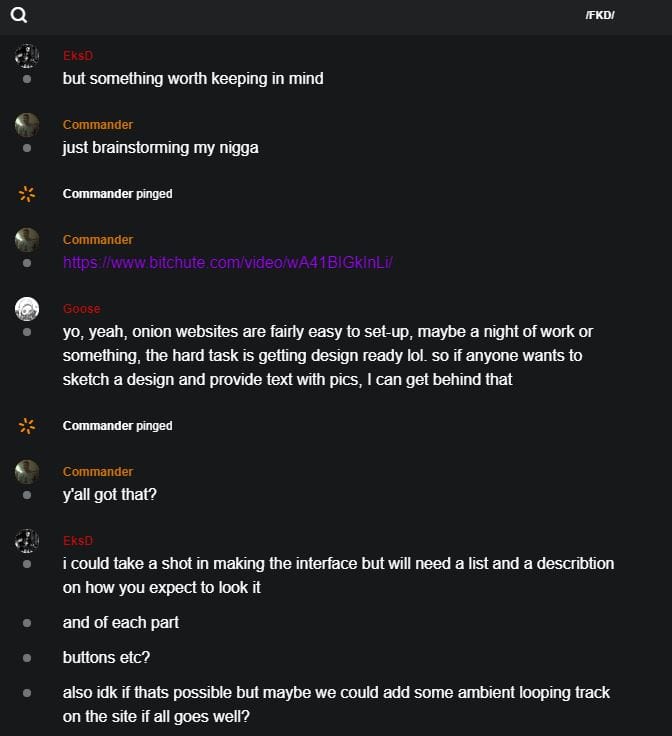
Task: Click the "and of each part" message
Action: coord(121,623)
